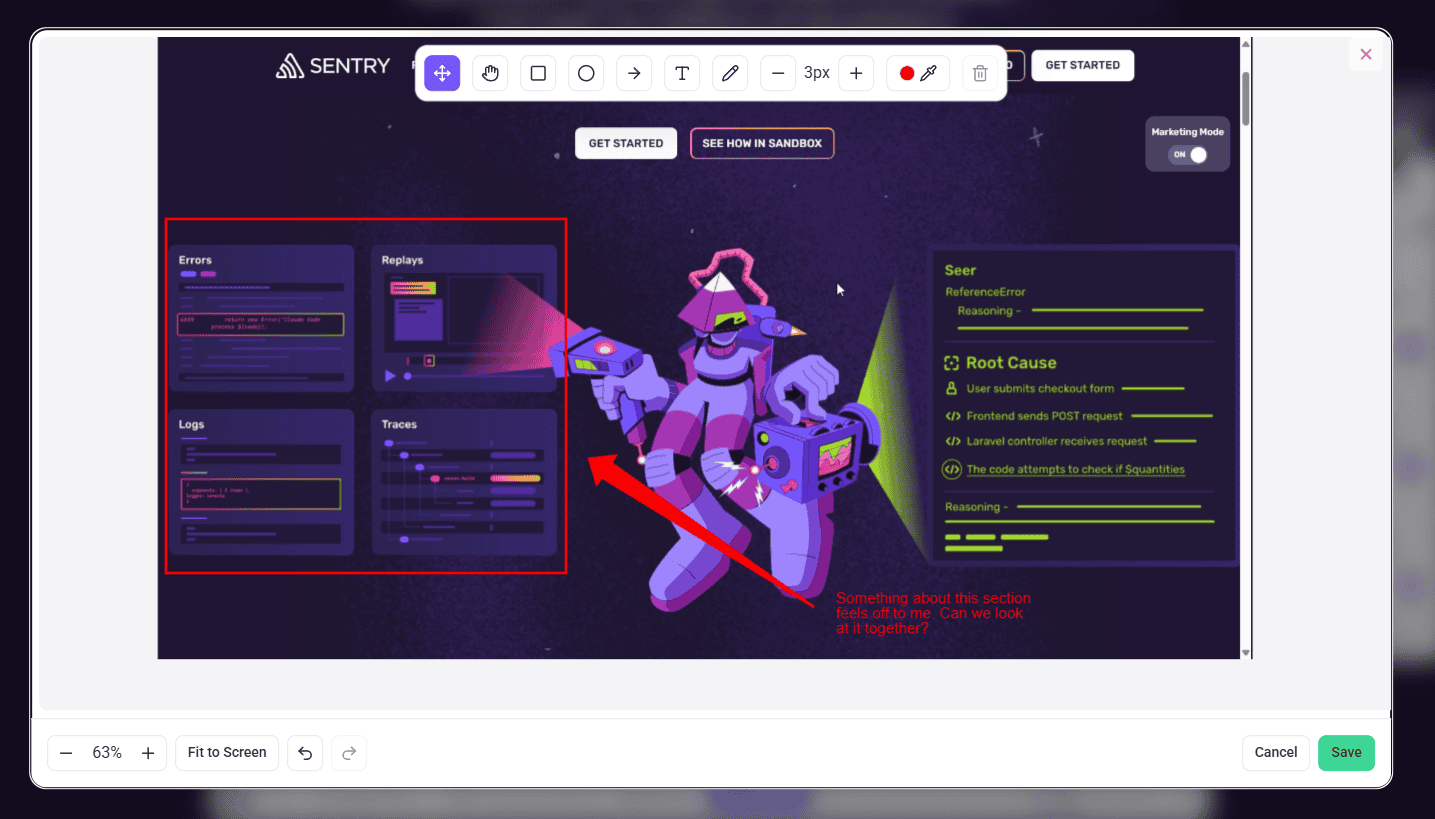Select the Pencil freehand tool
This screenshot has width=1435, height=819.
[x=730, y=73]
